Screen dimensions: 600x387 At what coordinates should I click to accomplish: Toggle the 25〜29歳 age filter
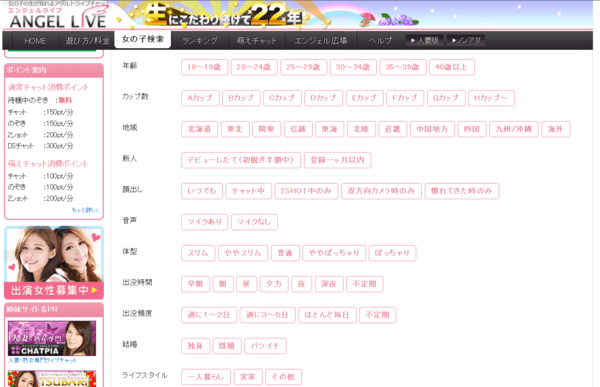pos(303,67)
